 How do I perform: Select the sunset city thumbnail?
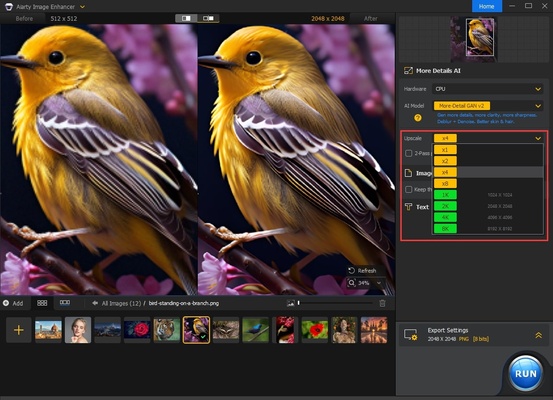(374, 330)
